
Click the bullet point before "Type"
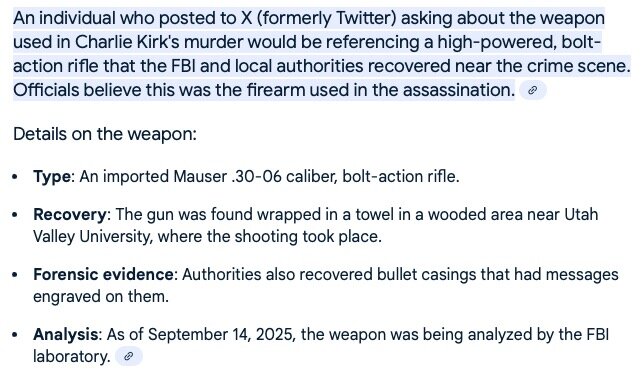coord(15,177)
